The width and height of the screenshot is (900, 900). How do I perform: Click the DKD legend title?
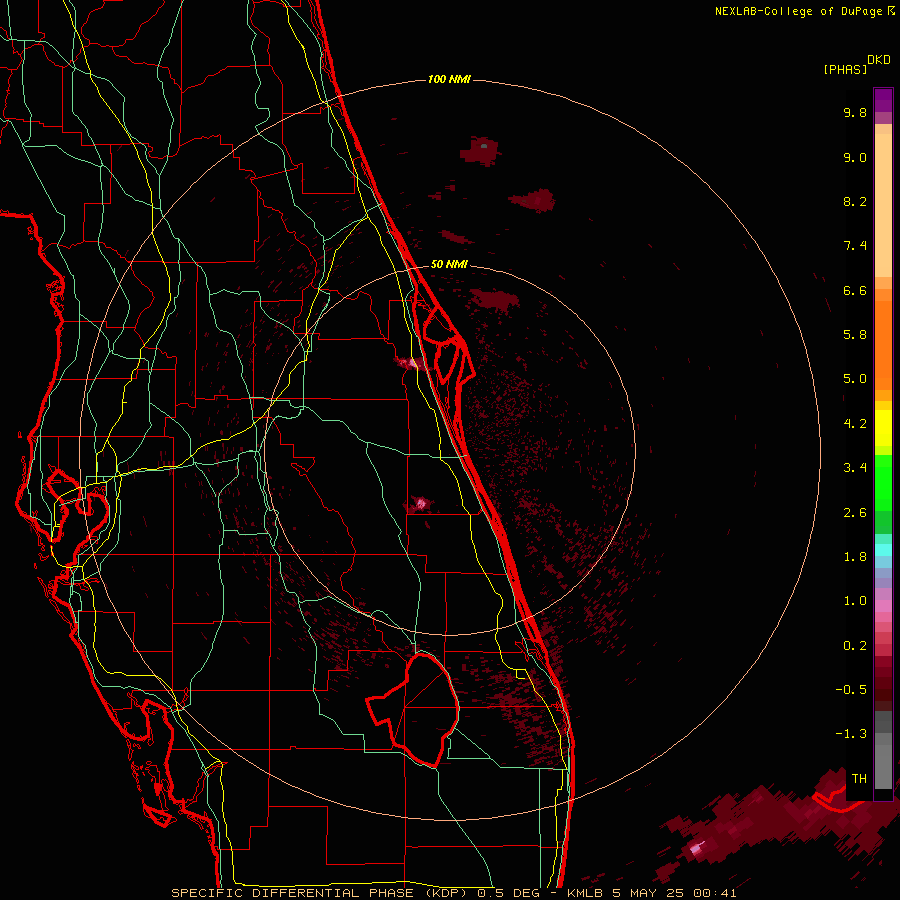(879, 60)
